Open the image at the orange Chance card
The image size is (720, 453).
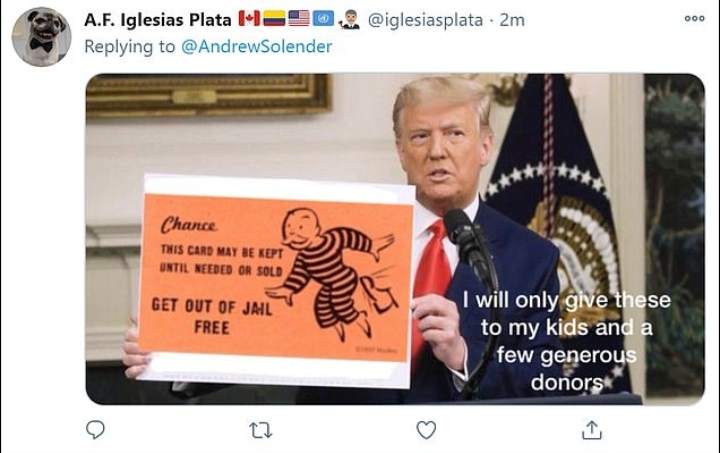[276, 278]
